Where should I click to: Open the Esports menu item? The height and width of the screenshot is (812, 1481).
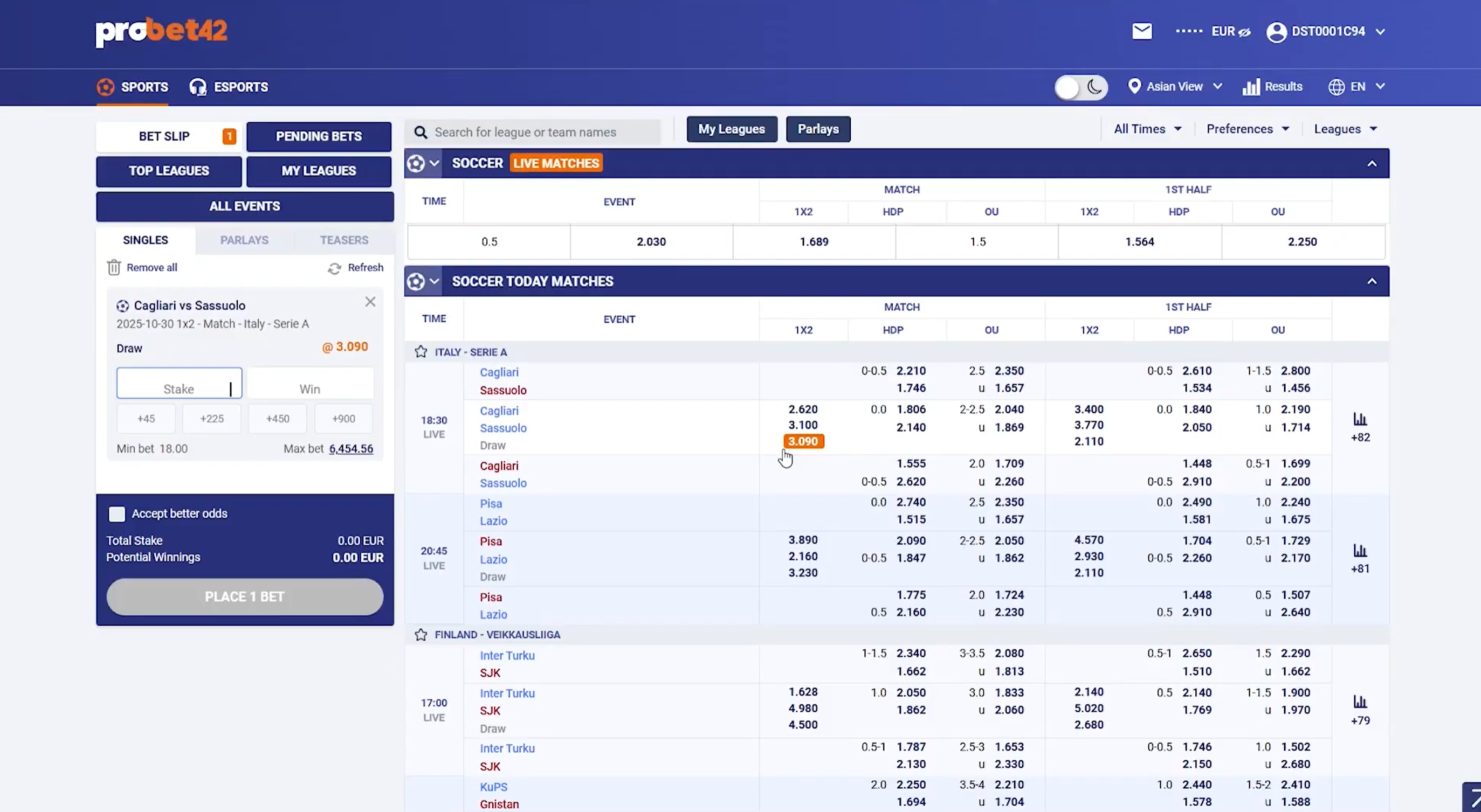tap(229, 87)
